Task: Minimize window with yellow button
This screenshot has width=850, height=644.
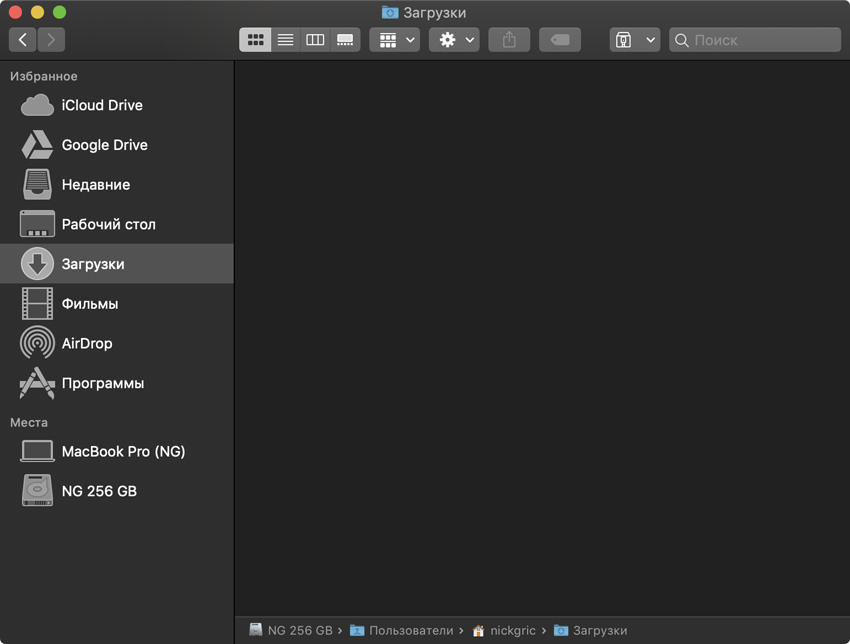Action: [x=37, y=12]
